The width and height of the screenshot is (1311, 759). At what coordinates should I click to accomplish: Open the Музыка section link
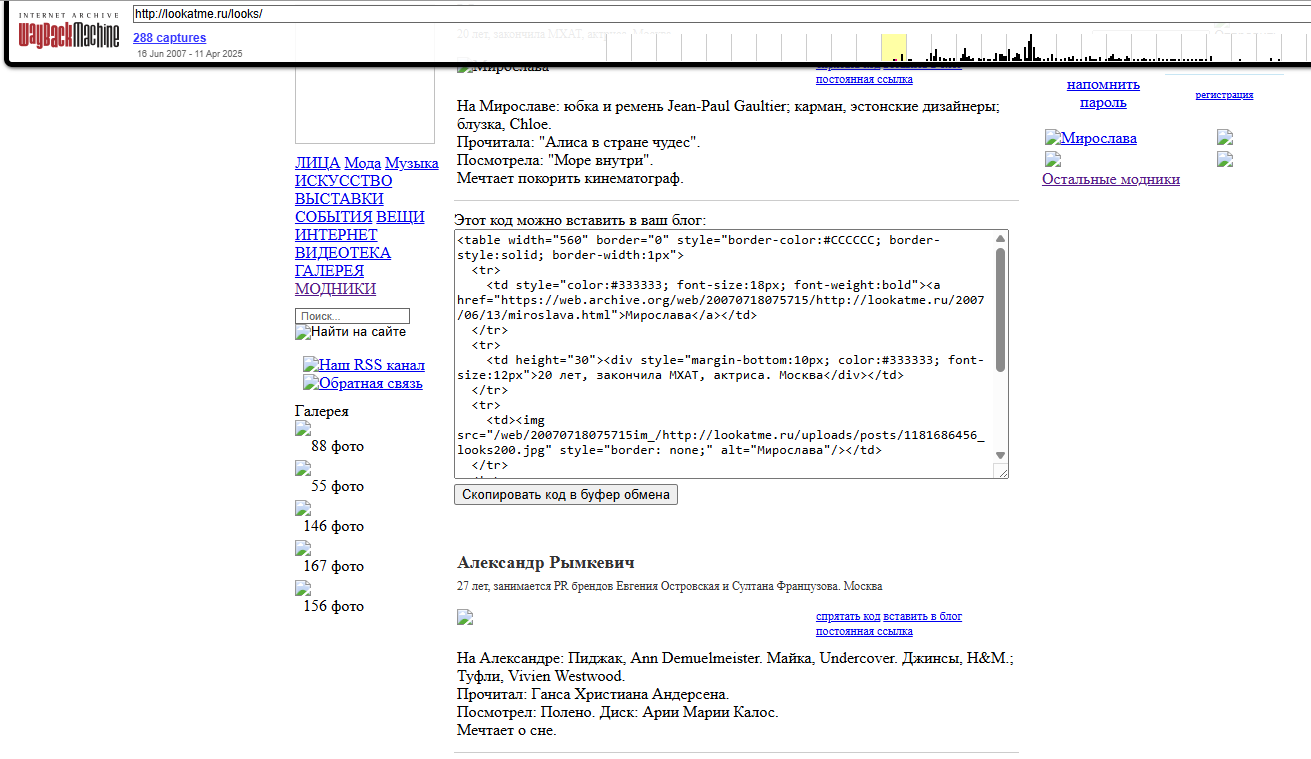point(412,163)
